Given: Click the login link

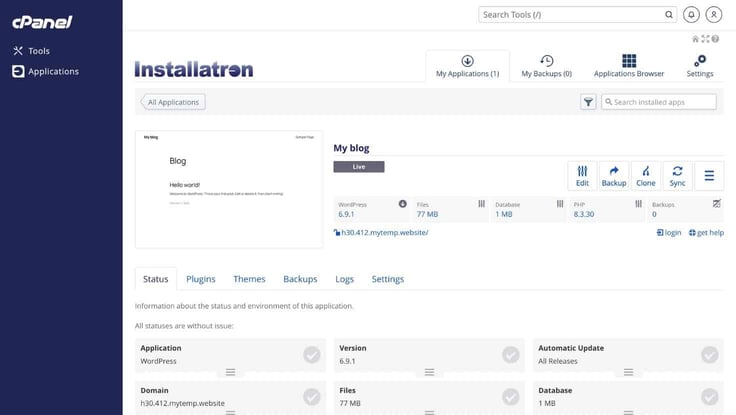Looking at the screenshot, I should [x=669, y=232].
